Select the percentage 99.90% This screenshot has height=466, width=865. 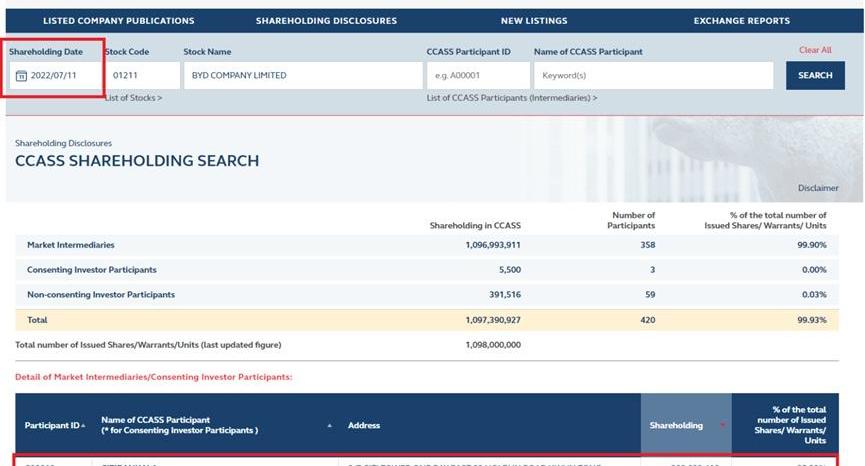(x=811, y=245)
